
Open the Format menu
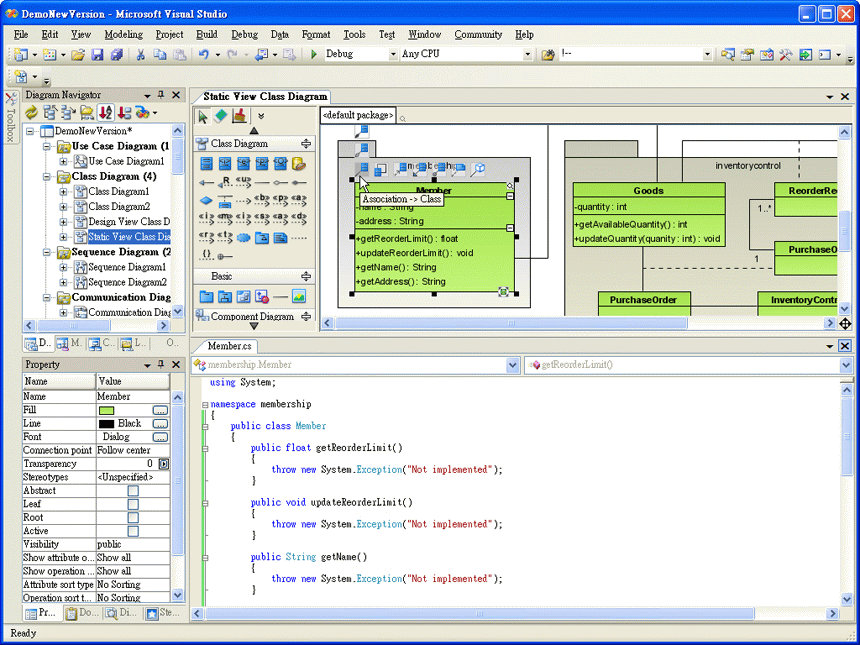[316, 35]
